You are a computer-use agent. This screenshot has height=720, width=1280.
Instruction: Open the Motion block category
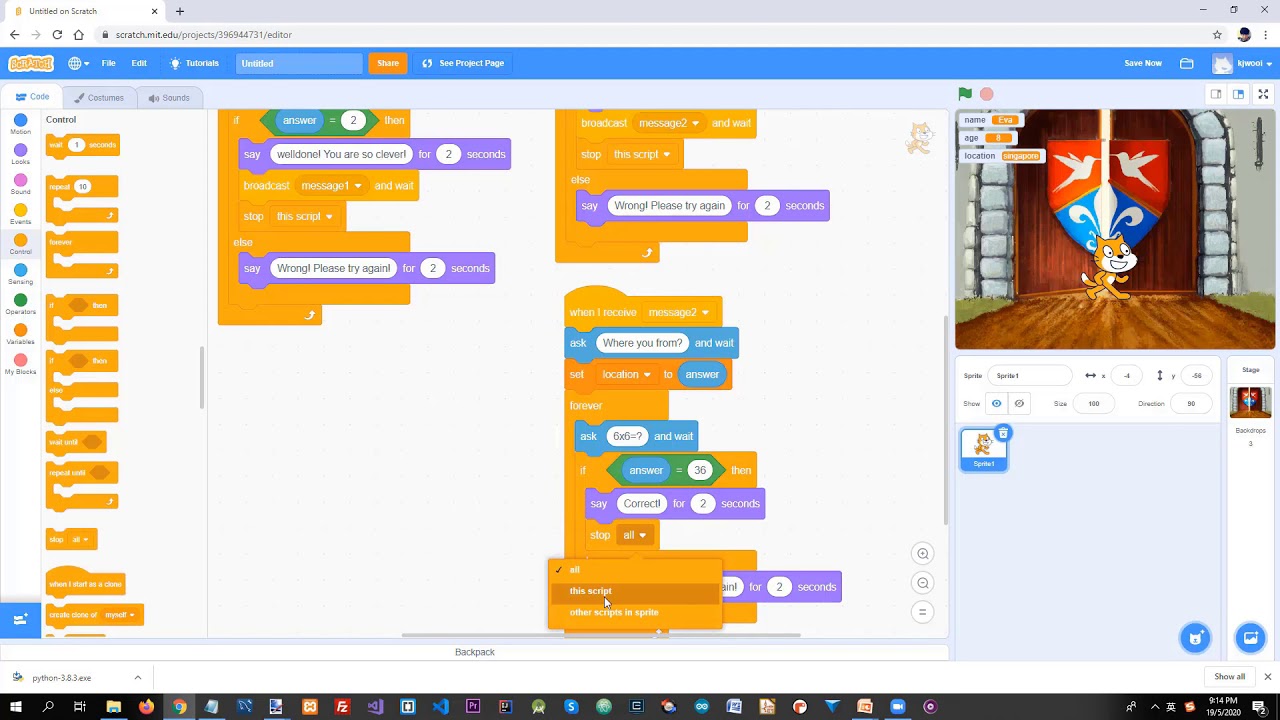pos(20,125)
